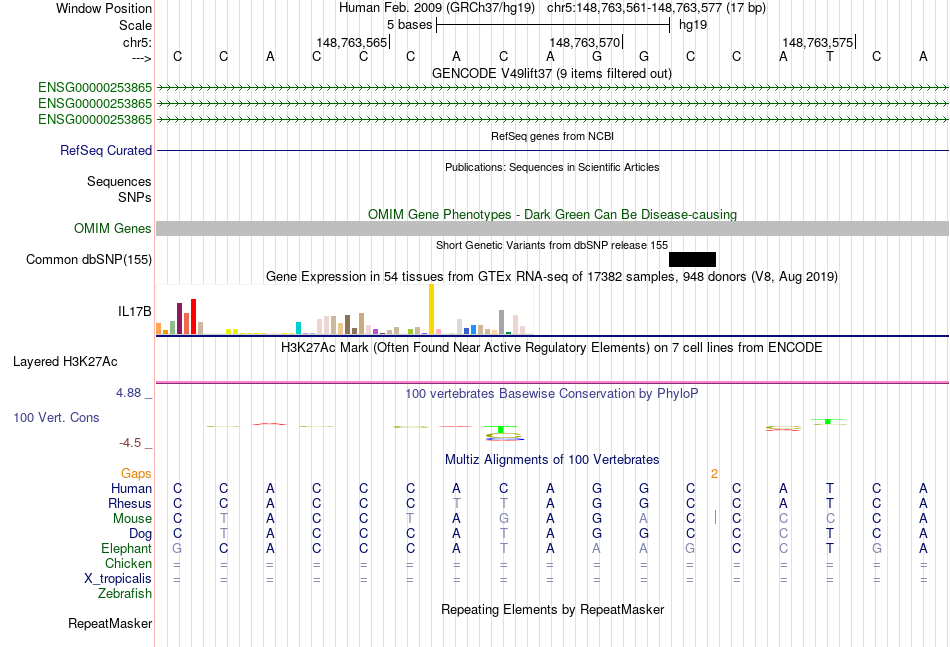Click the cyan GTEx expression bar
The width and height of the screenshot is (950, 647).
pyautogui.click(x=298, y=328)
